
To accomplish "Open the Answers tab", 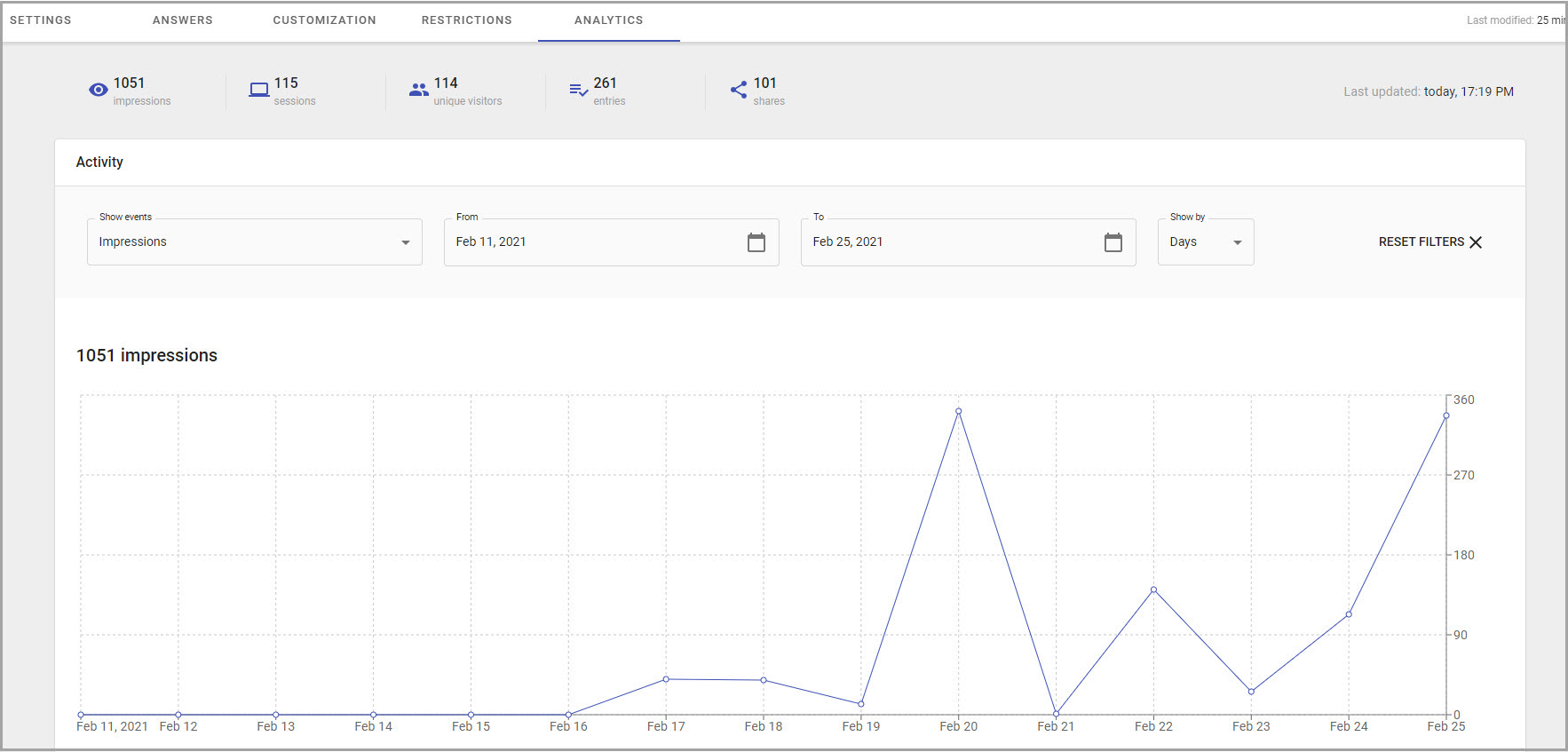I will pos(183,20).
